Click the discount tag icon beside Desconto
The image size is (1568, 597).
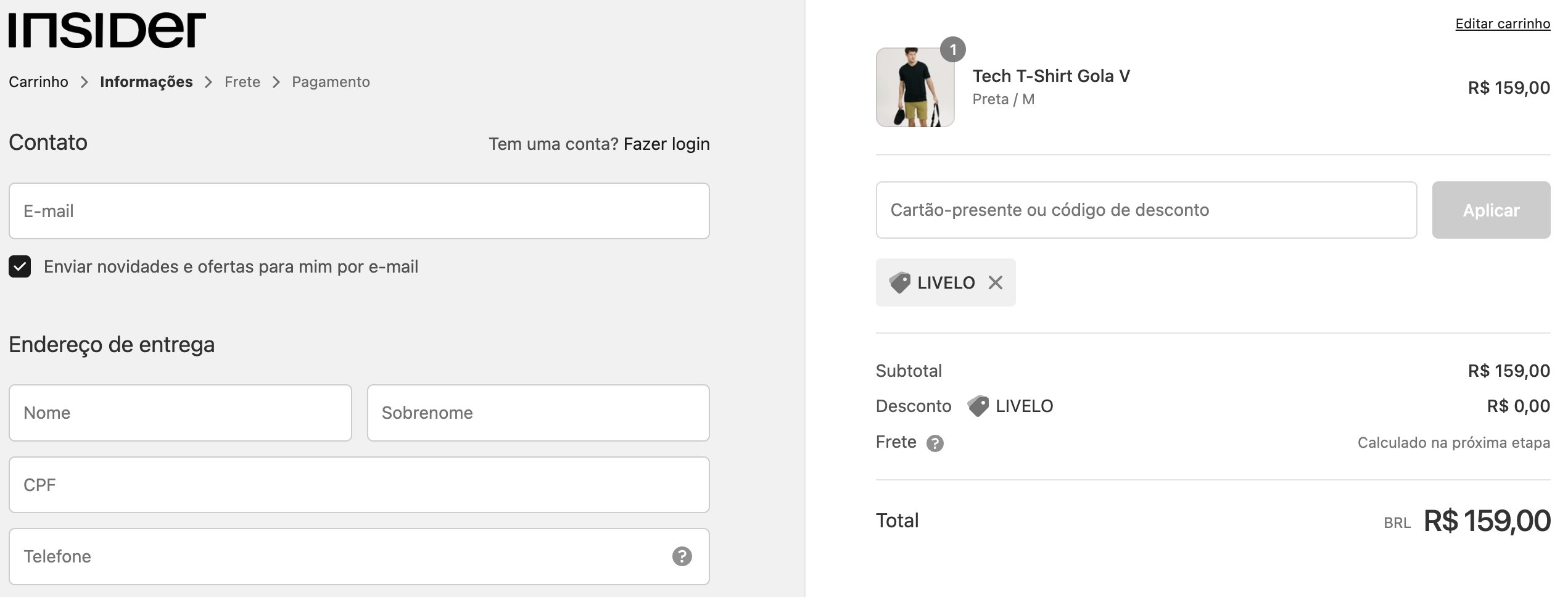978,406
